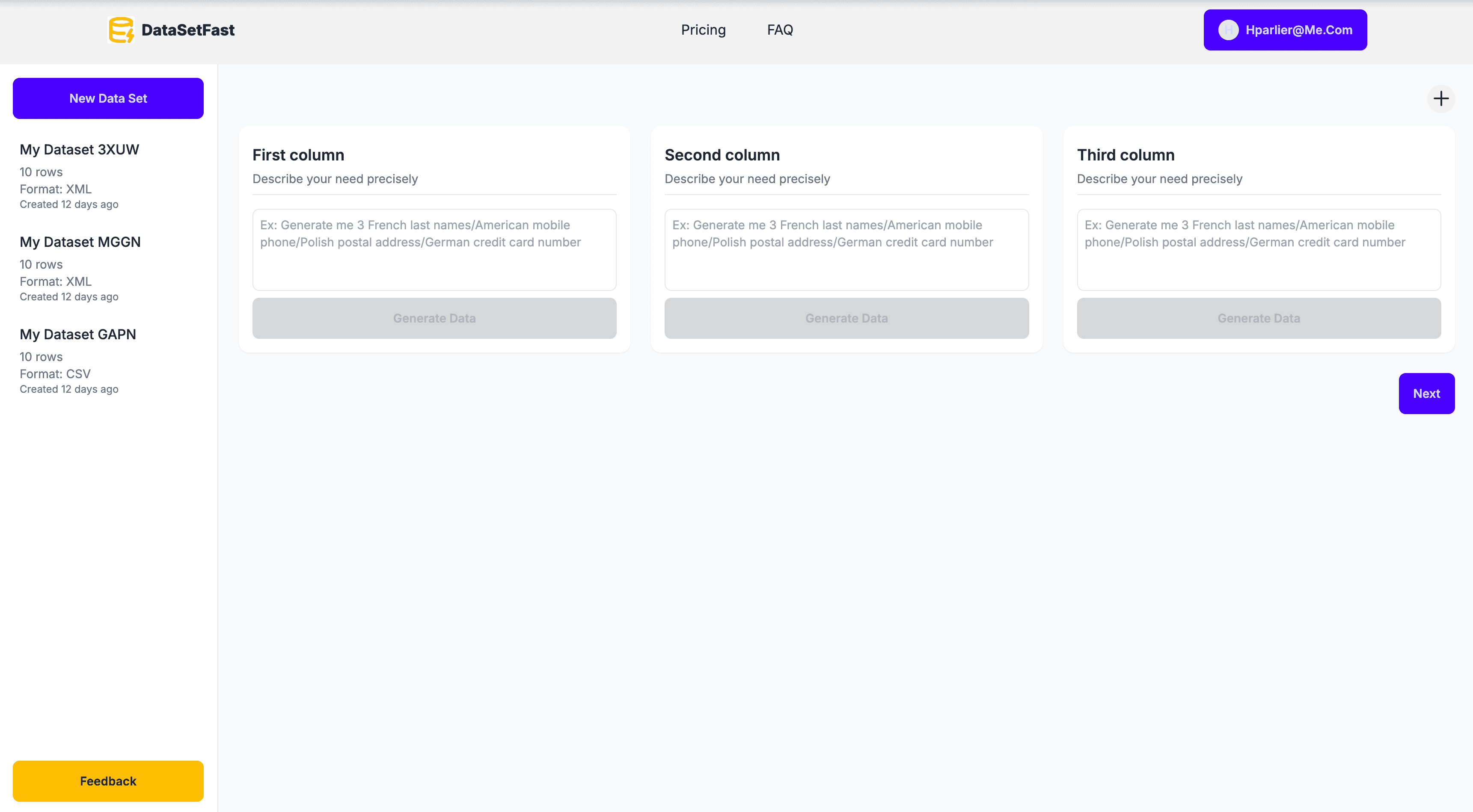This screenshot has height=812, width=1473.
Task: Open the Pricing page
Action: [703, 30]
